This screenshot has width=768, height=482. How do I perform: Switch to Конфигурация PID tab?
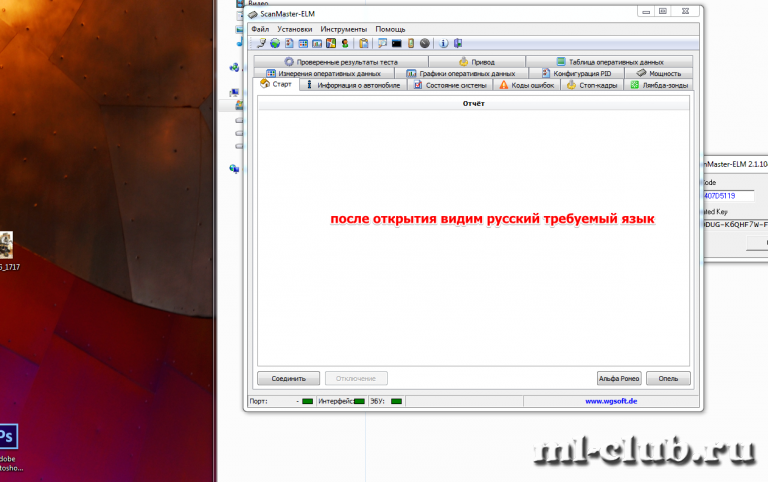pos(576,73)
